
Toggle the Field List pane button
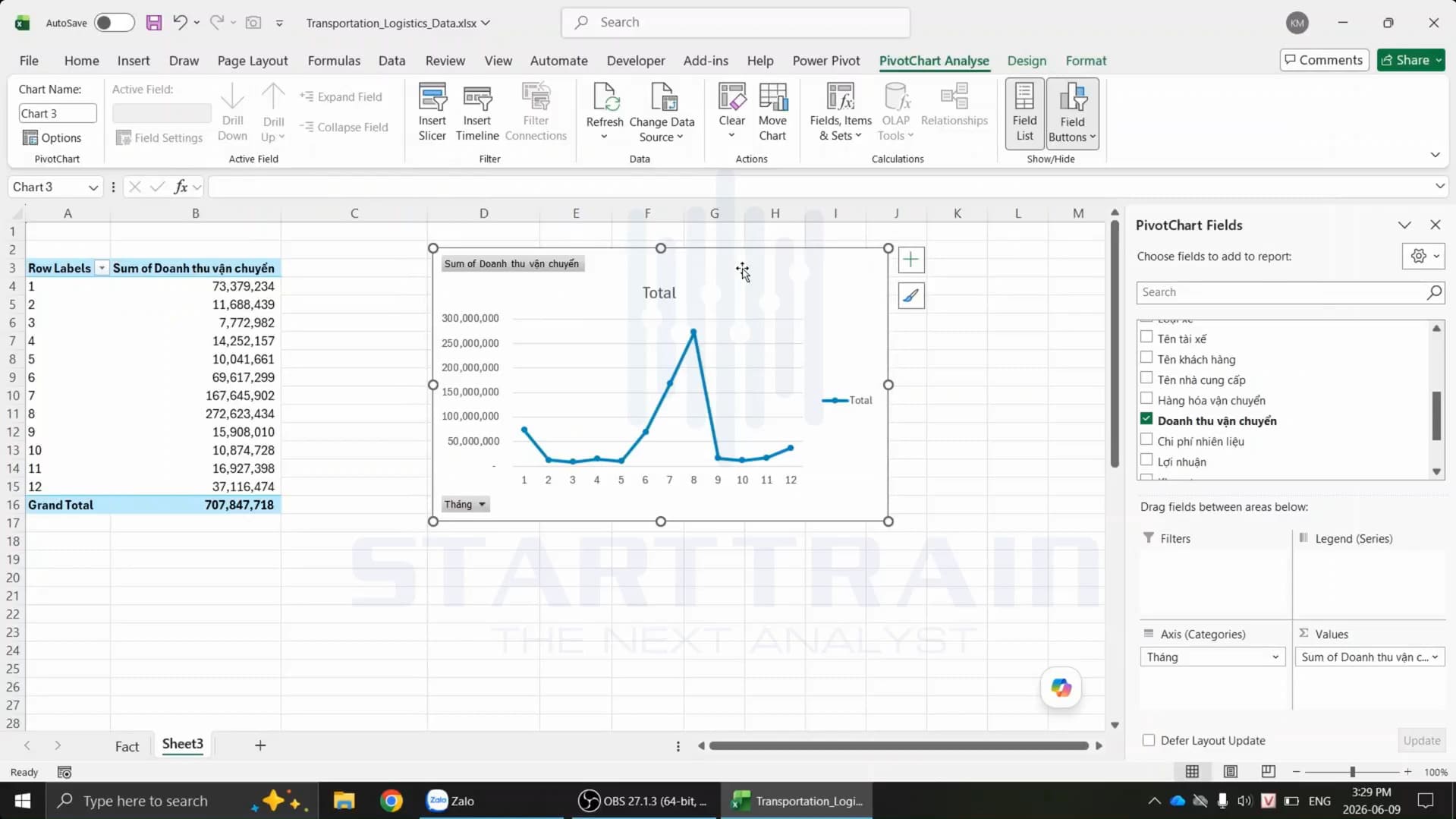point(1024,112)
